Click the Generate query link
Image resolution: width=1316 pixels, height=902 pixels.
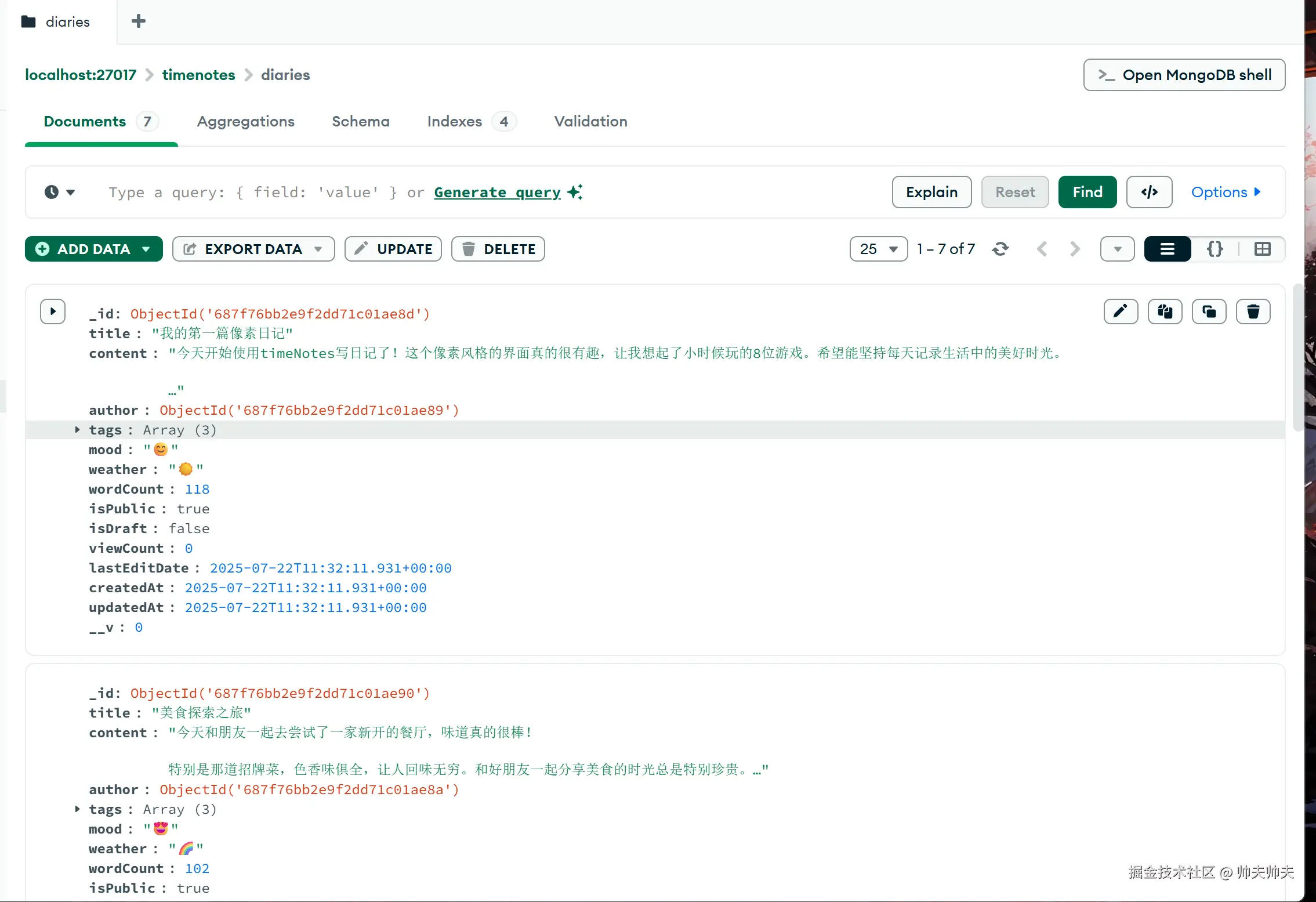(x=497, y=192)
